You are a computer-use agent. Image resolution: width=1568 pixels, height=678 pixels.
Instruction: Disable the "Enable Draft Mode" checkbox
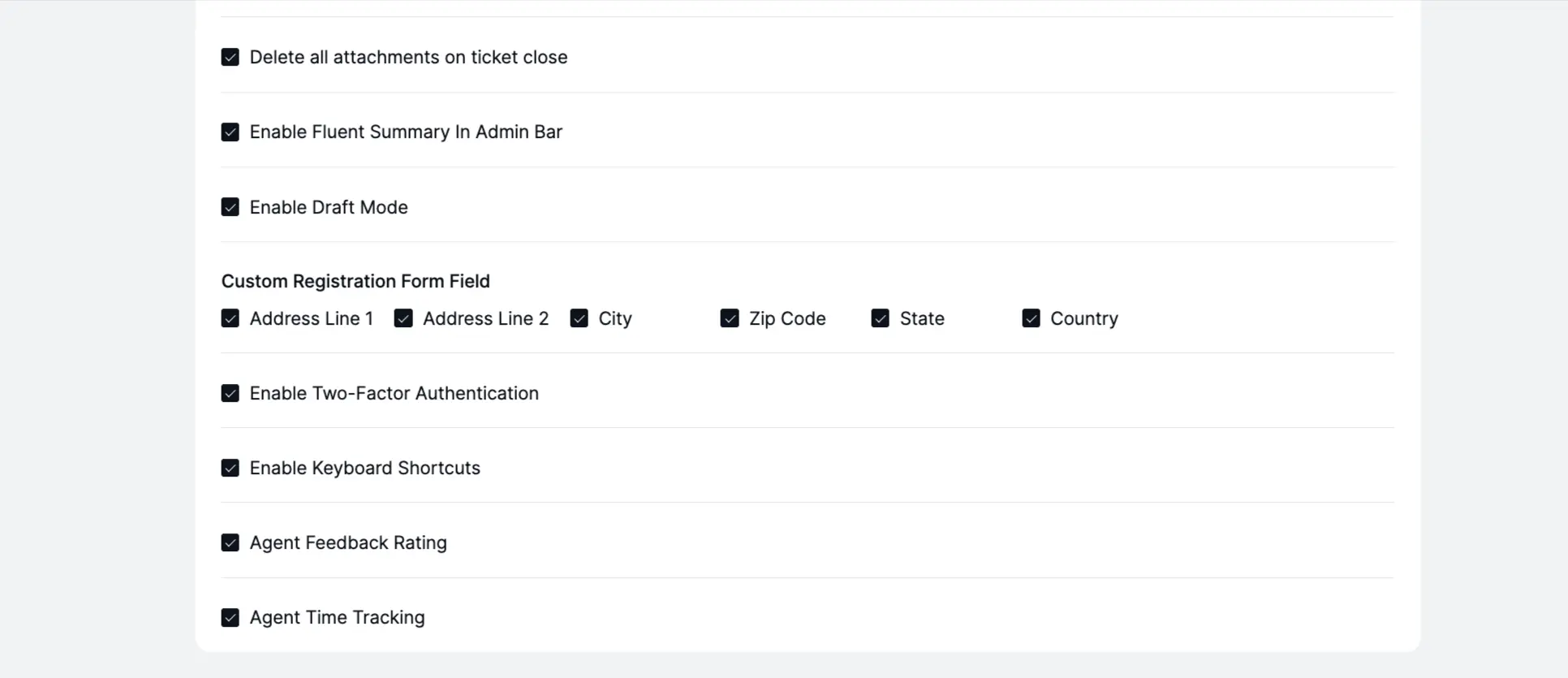230,207
